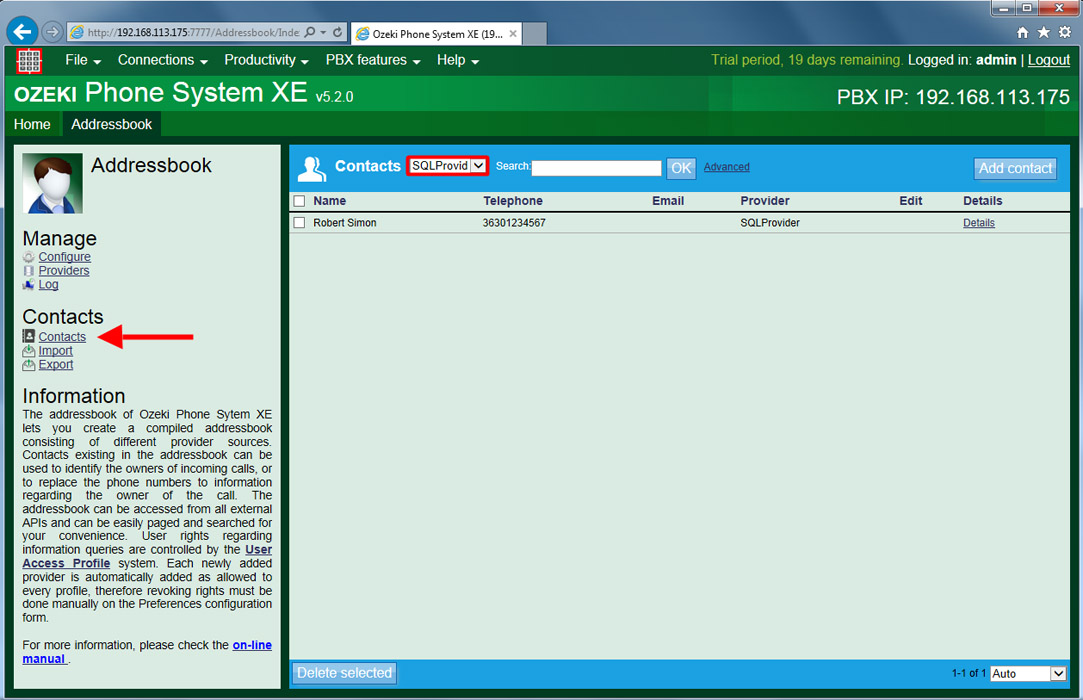Viewport: 1083px width, 700px height.
Task: Toggle the select-all checkbox in table header
Action: (299, 201)
